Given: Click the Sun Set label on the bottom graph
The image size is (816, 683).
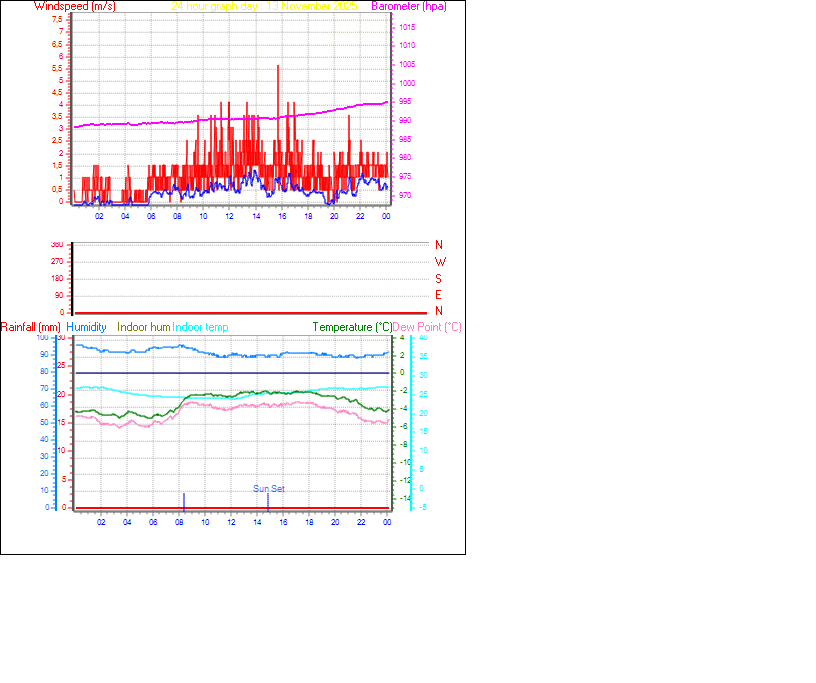Looking at the screenshot, I should 268,488.
